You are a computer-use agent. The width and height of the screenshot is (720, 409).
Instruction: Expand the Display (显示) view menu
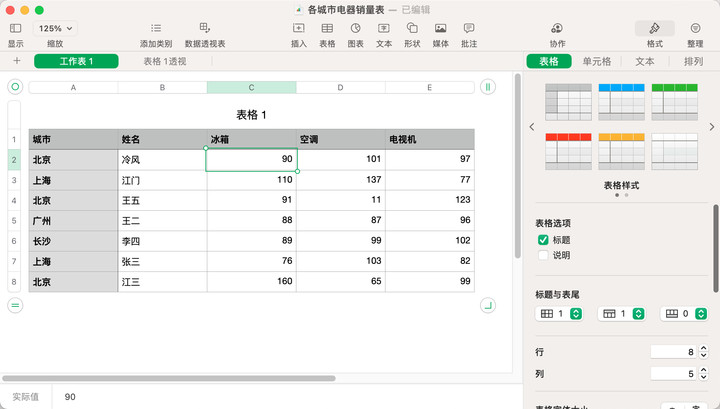tap(16, 29)
